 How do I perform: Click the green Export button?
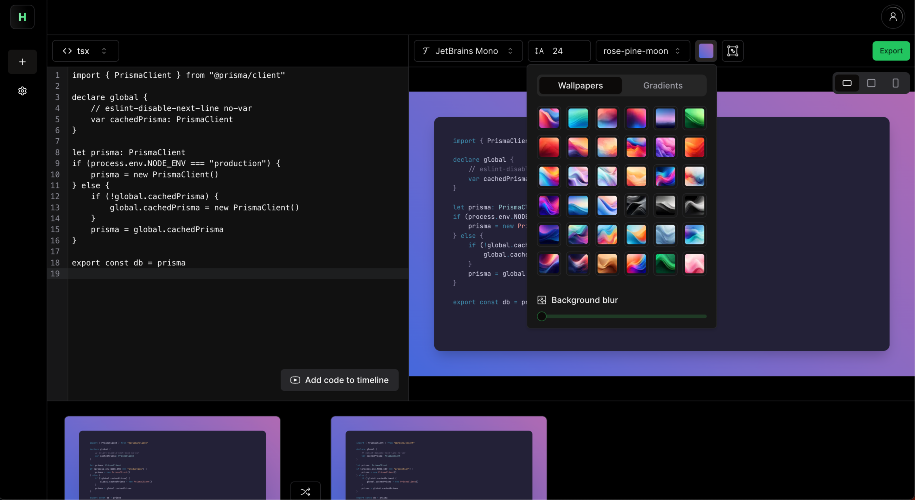[890, 51]
